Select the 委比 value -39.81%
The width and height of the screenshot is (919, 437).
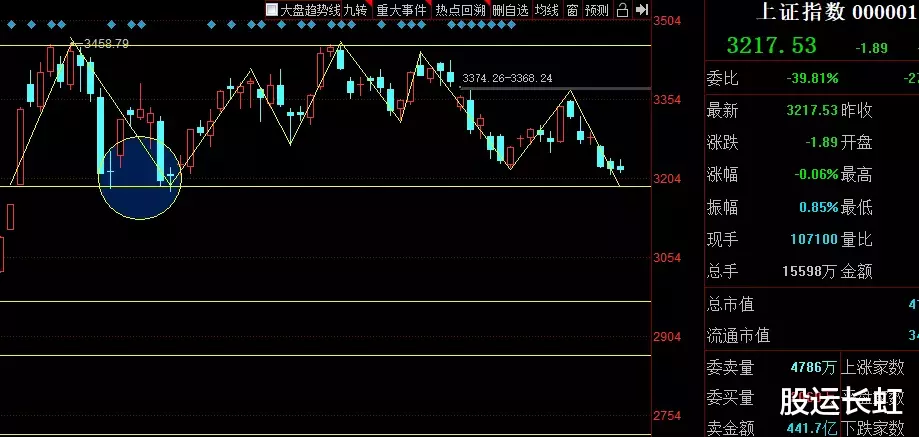812,78
